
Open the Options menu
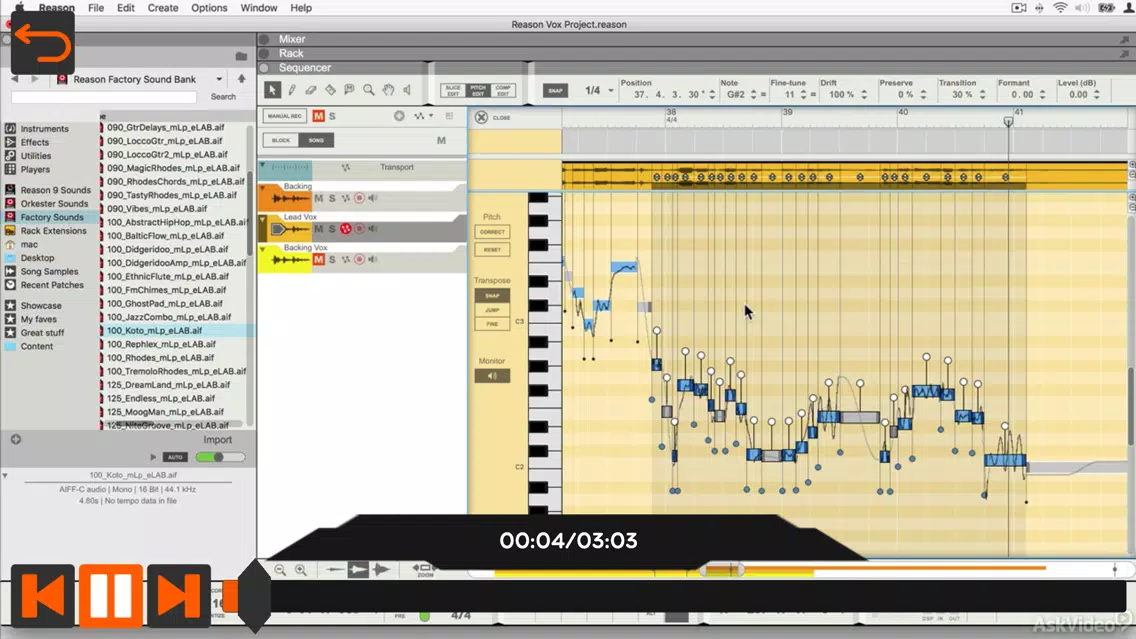click(209, 8)
